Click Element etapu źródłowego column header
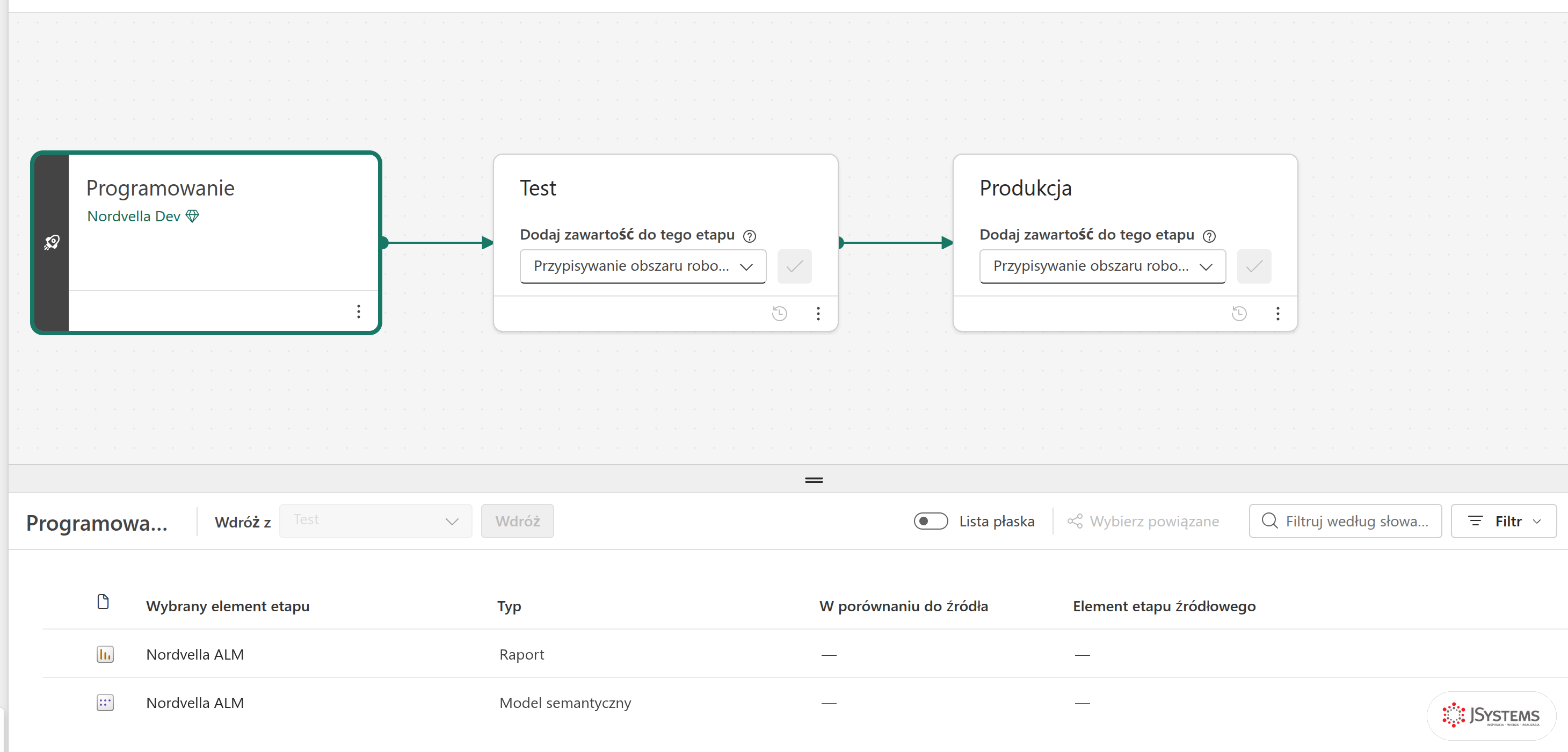 (1164, 606)
